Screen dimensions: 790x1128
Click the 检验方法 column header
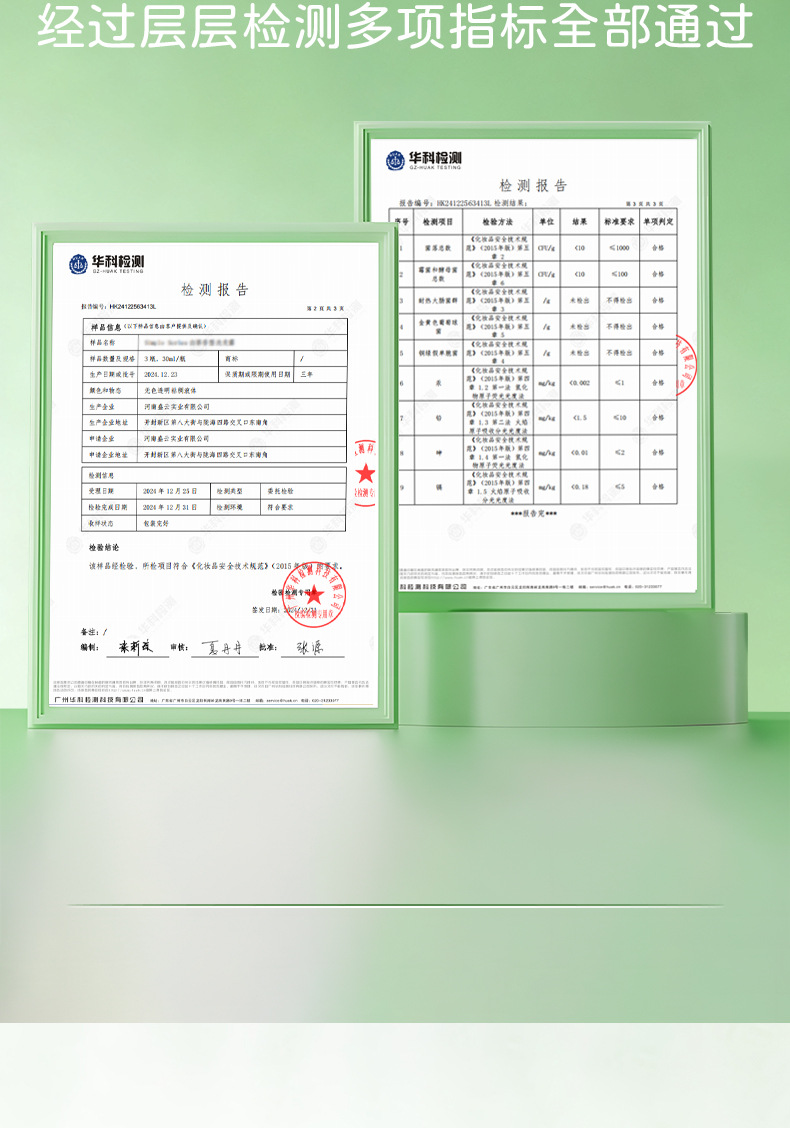point(497,222)
